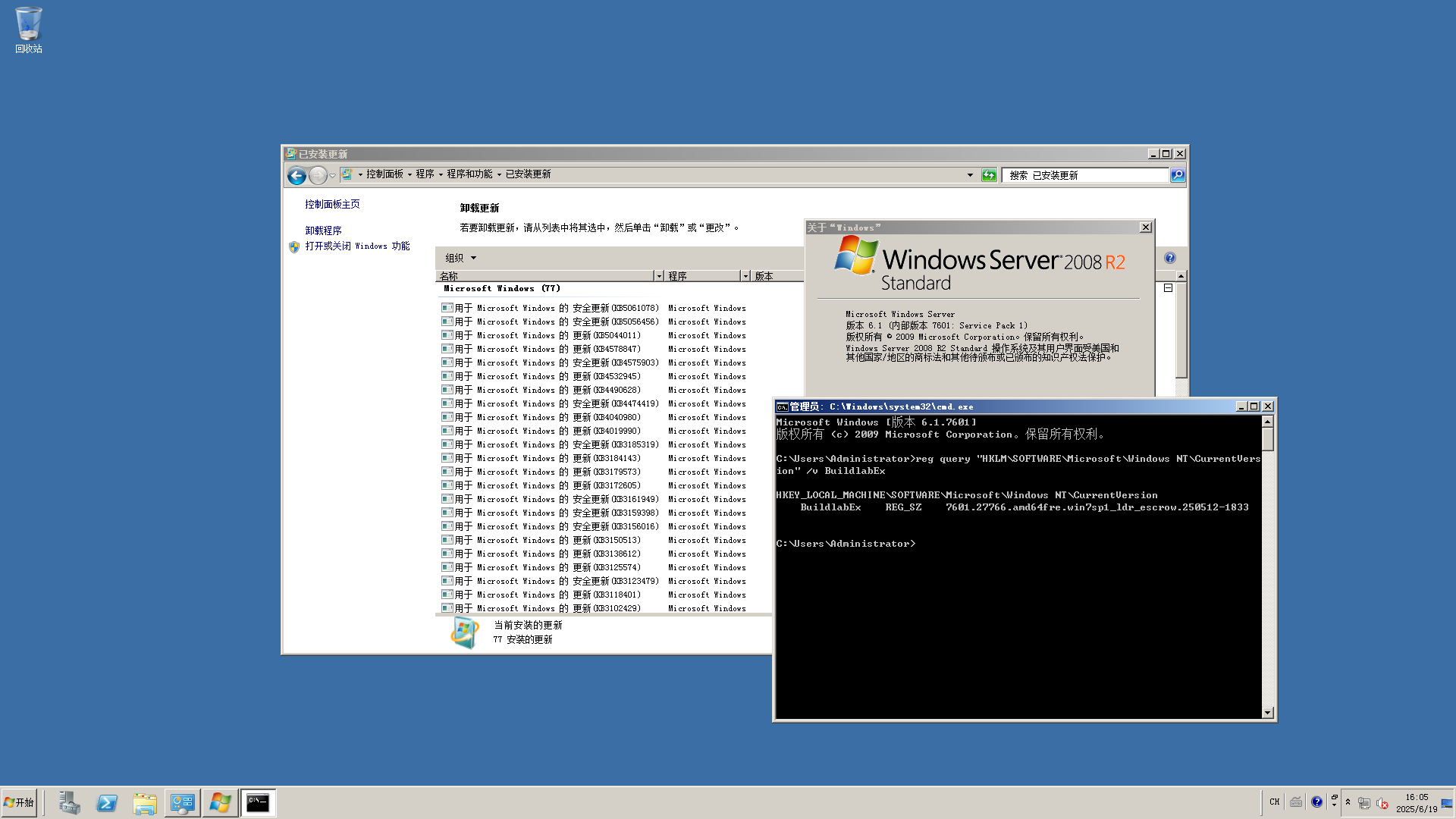Screen dimensions: 1456x819
Task: Switch to Command Prompt taskbar button
Action: pyautogui.click(x=258, y=802)
